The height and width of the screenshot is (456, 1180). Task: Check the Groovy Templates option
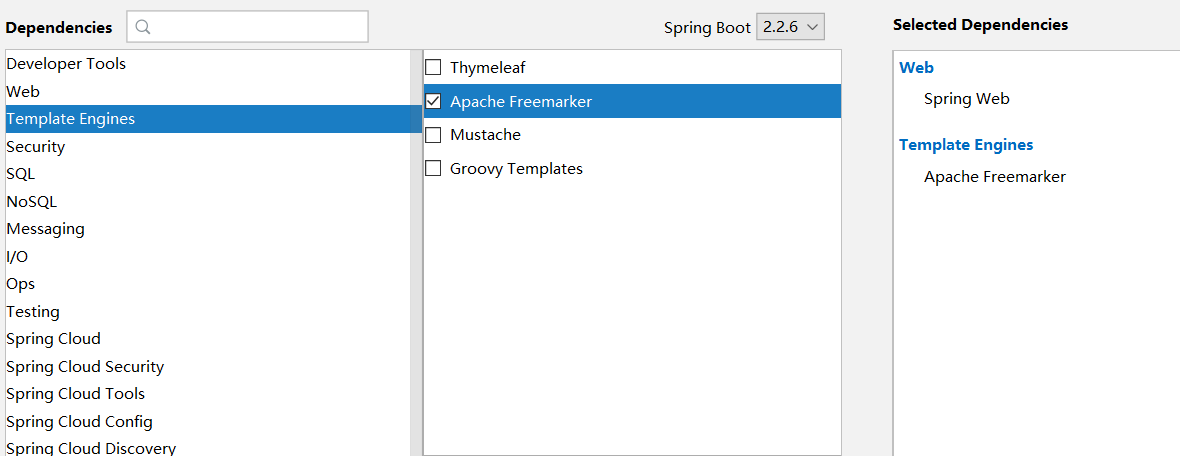pyautogui.click(x=433, y=169)
